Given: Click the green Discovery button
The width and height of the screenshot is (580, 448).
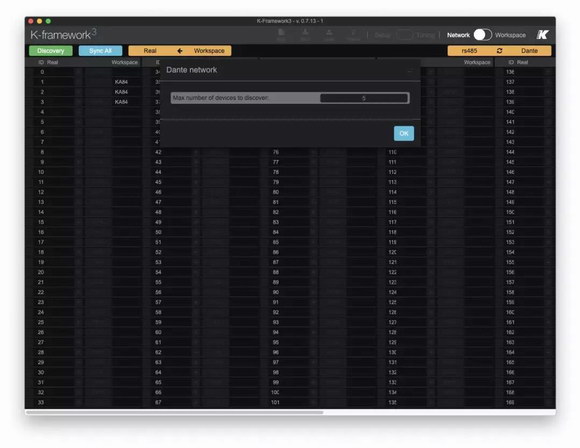Looking at the screenshot, I should coord(51,51).
